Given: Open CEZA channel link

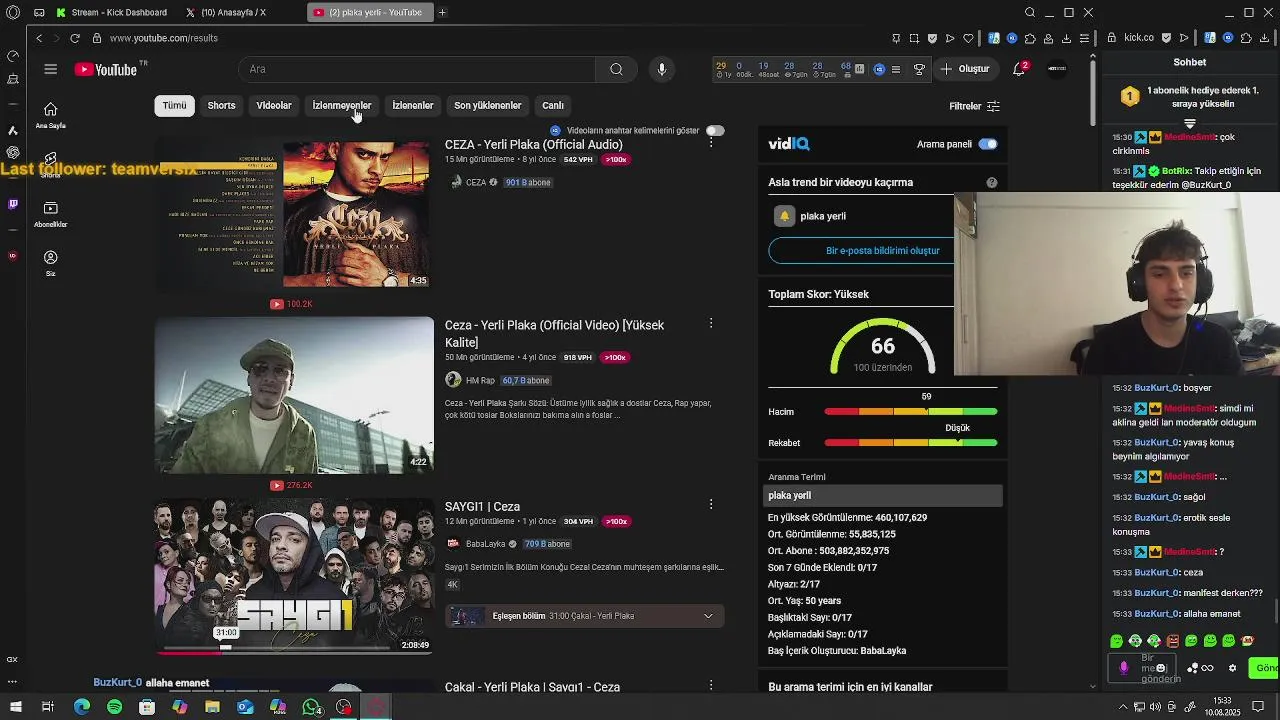Looking at the screenshot, I should point(476,183).
